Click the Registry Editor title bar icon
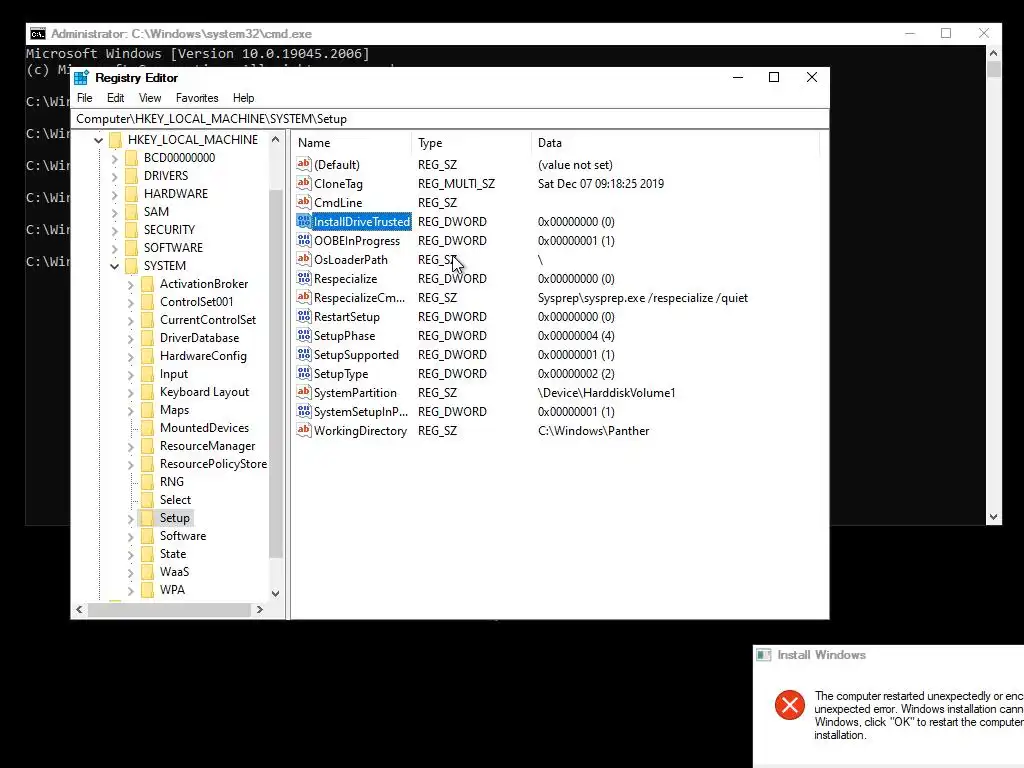This screenshot has width=1024, height=768. [81, 78]
